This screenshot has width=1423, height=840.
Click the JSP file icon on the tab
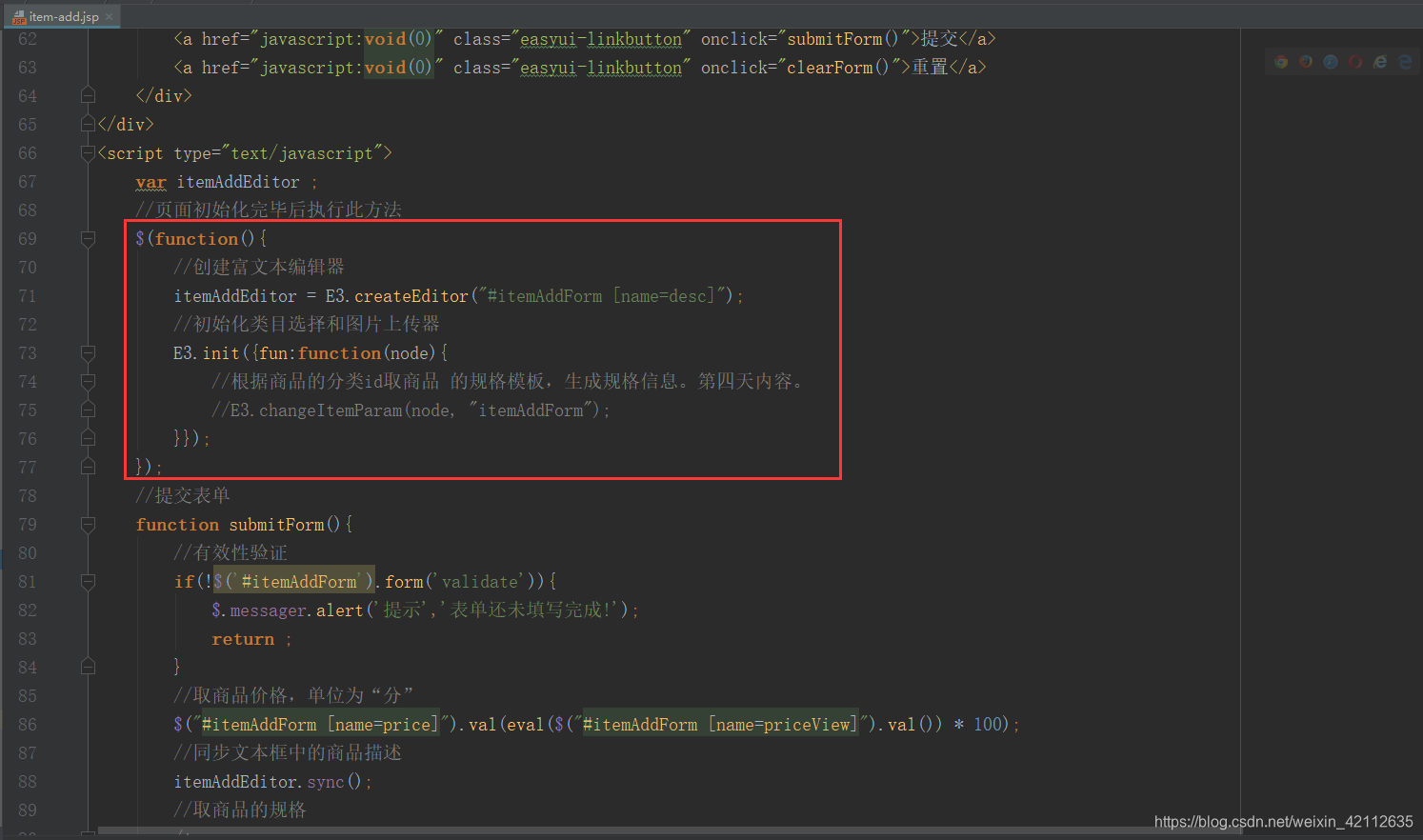tap(18, 16)
